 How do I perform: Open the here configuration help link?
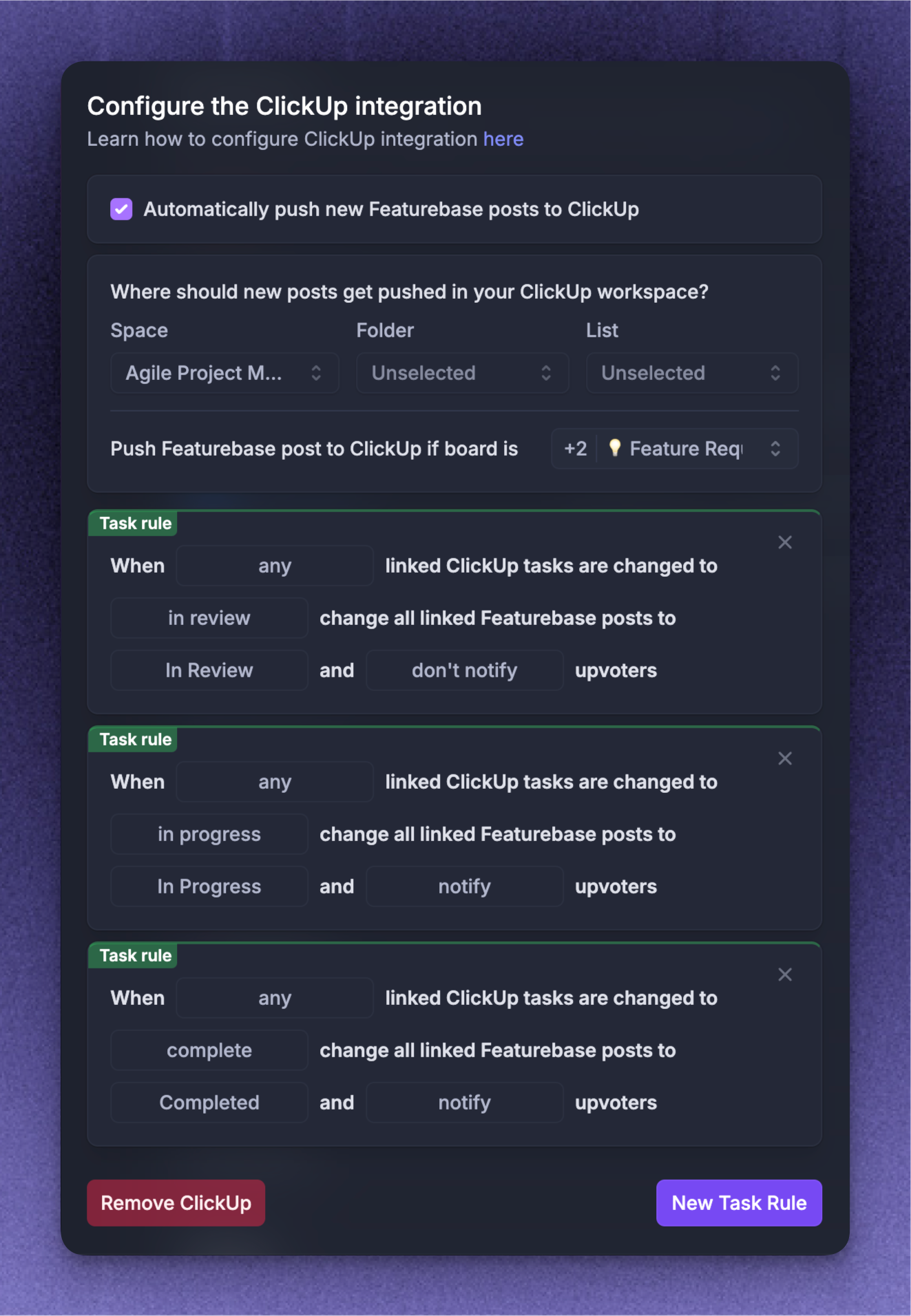click(x=503, y=139)
